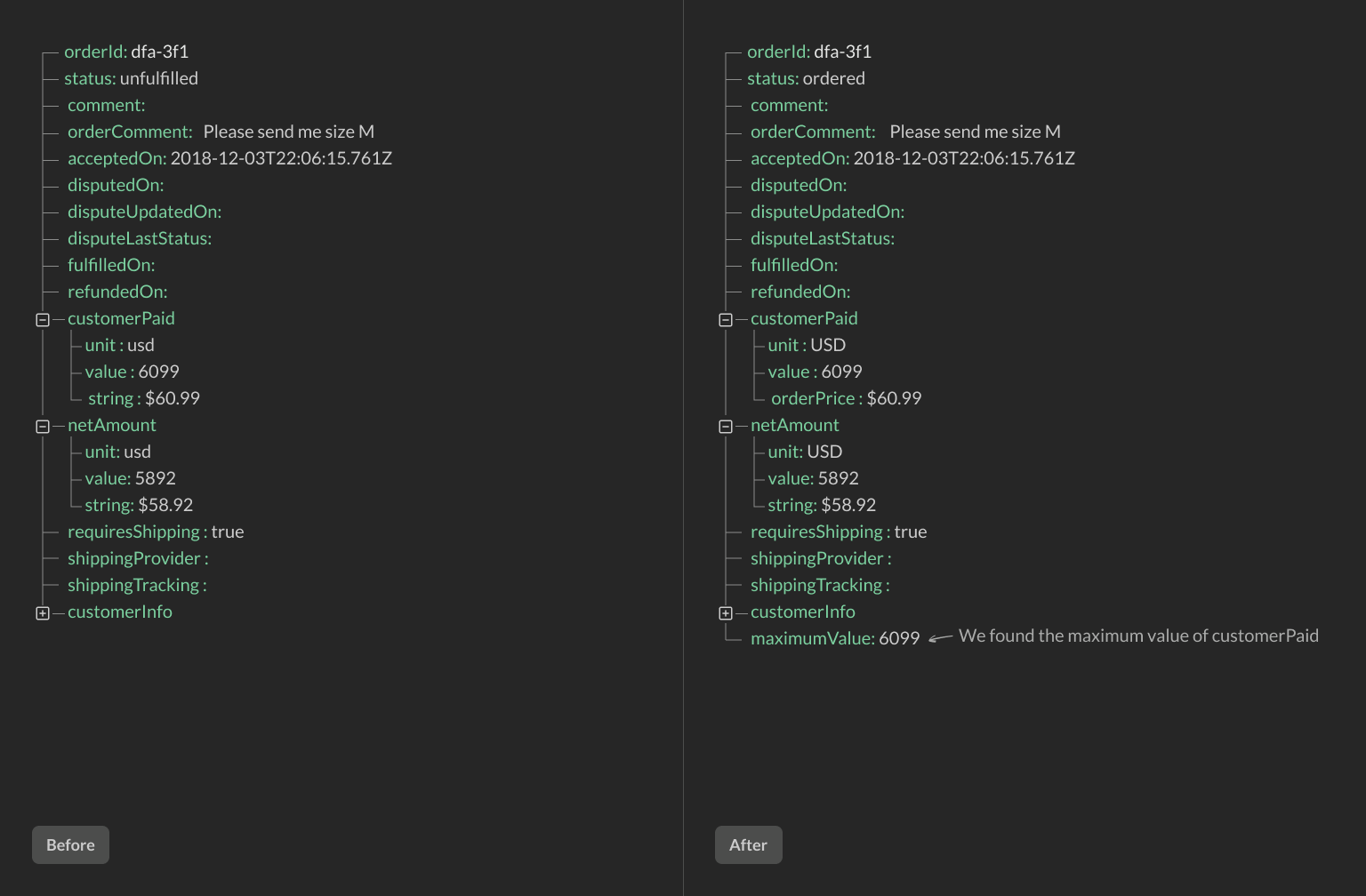The image size is (1366, 896).
Task: Click string: $58.92 in Before netAmount
Action: pyautogui.click(x=139, y=505)
